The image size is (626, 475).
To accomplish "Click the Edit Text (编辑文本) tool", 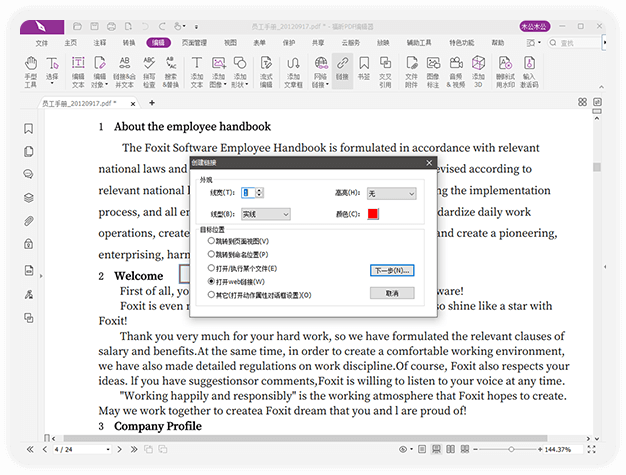I will (78, 72).
